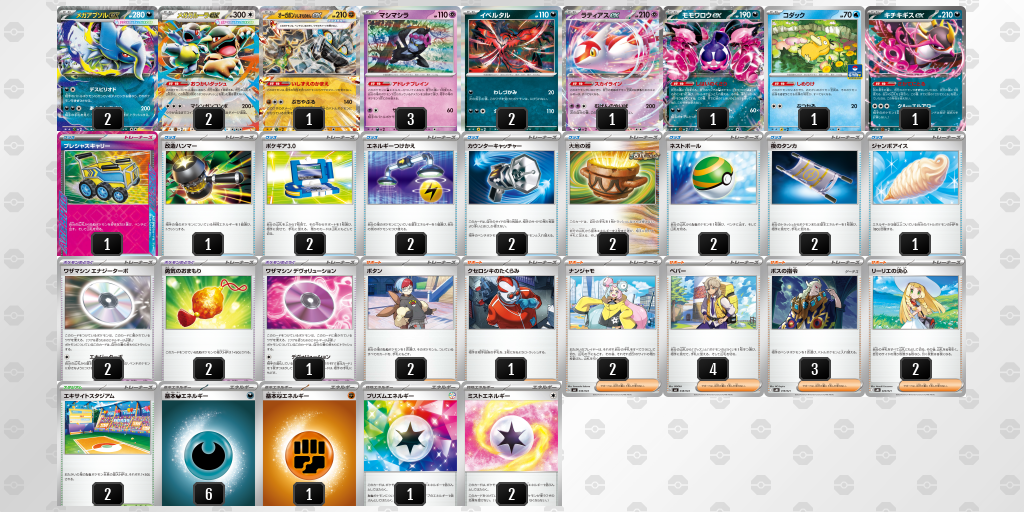Click the Technical Machine Energy Turbo disc
This screenshot has width=1024, height=512.
108,302
